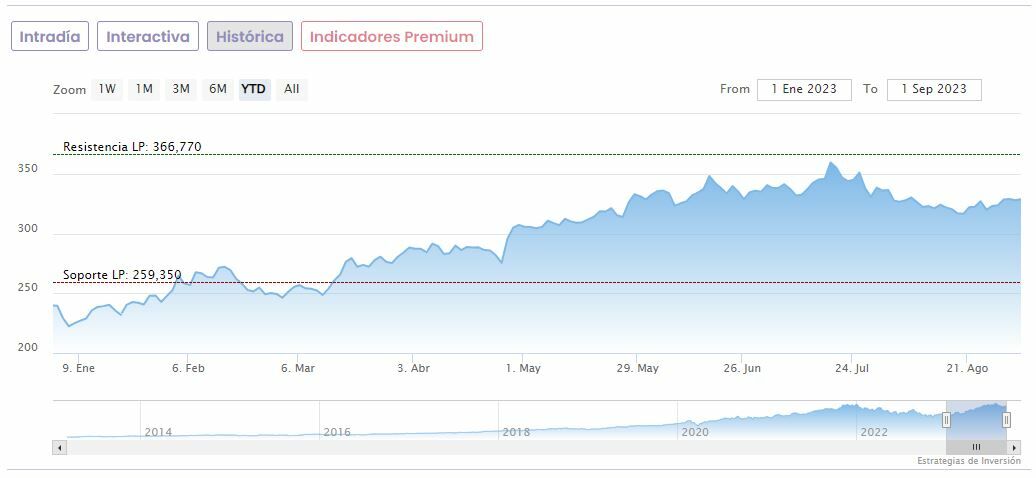Click the To date field
1036x478 pixels.
(x=934, y=89)
